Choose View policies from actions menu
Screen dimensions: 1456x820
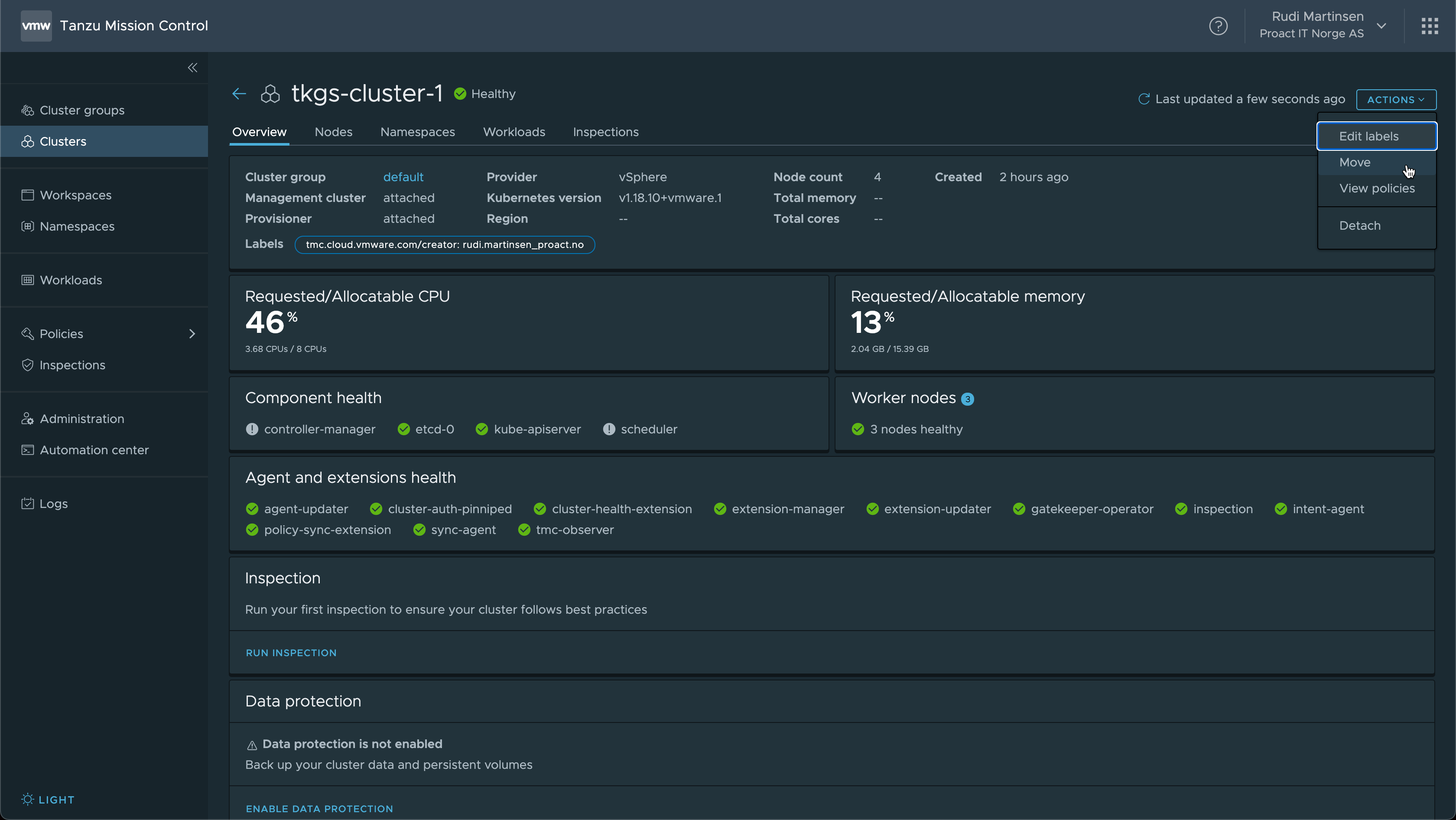pos(1377,188)
